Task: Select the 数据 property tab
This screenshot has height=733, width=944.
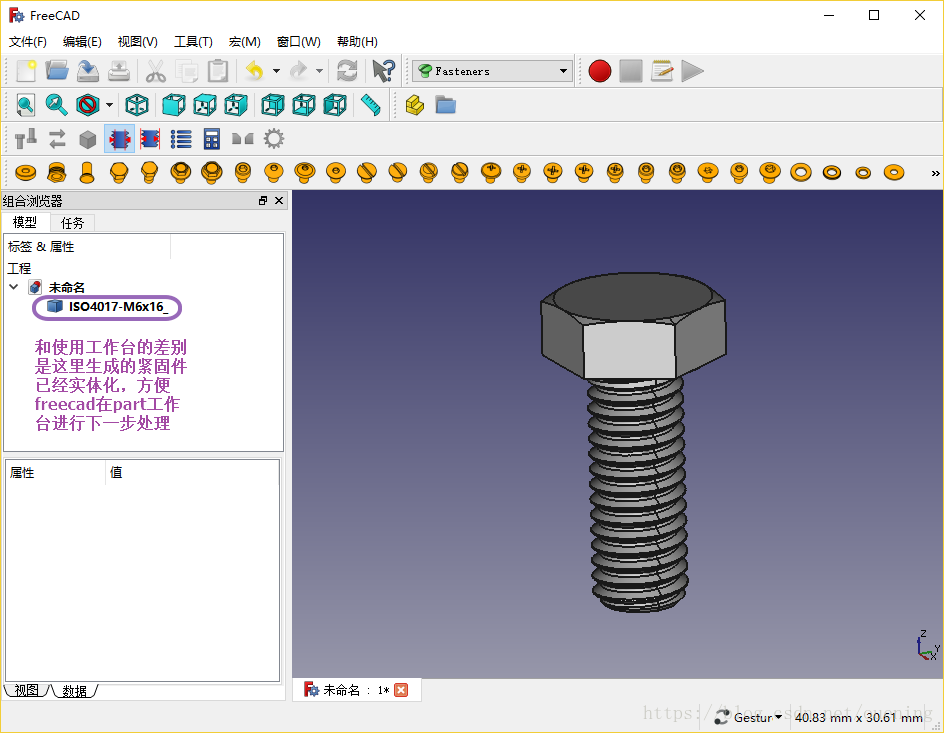Action: point(75,691)
